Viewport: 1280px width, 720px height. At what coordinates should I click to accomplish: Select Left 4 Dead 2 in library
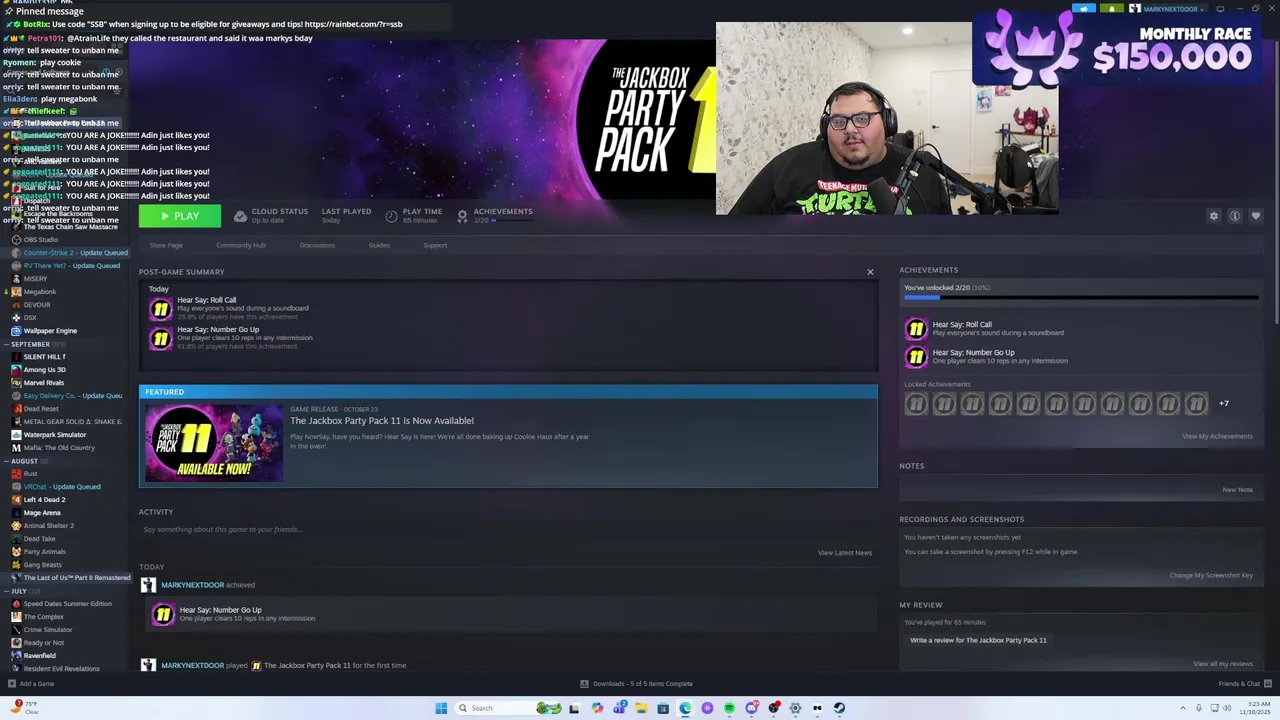click(44, 500)
